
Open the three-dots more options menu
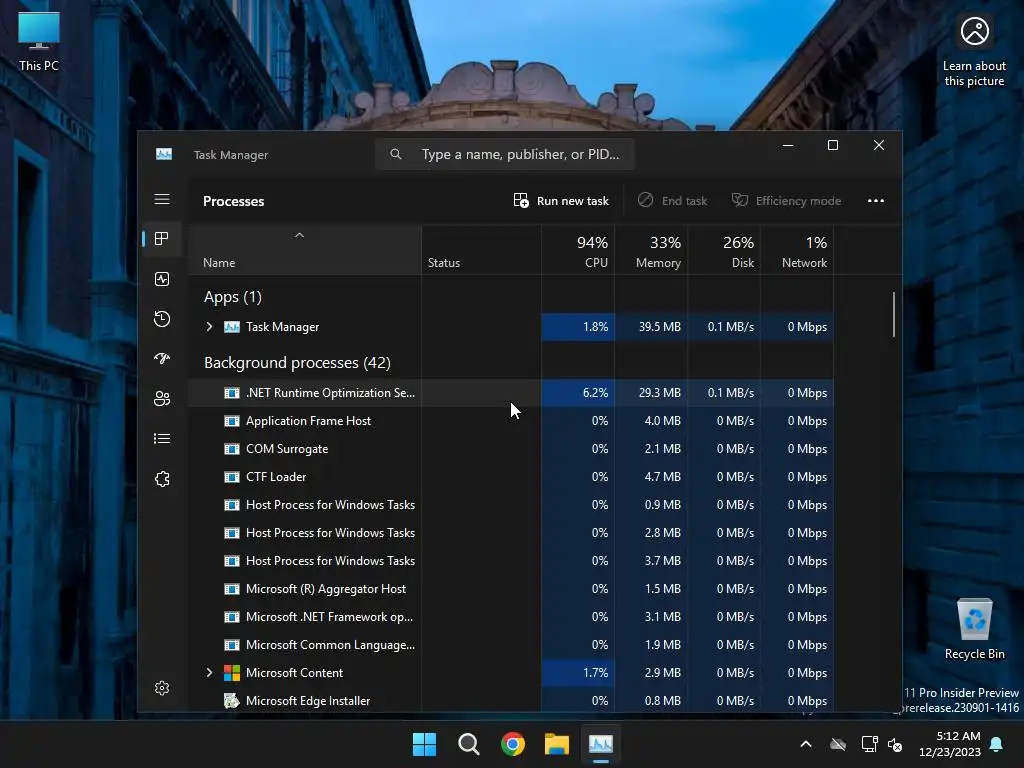click(x=876, y=200)
